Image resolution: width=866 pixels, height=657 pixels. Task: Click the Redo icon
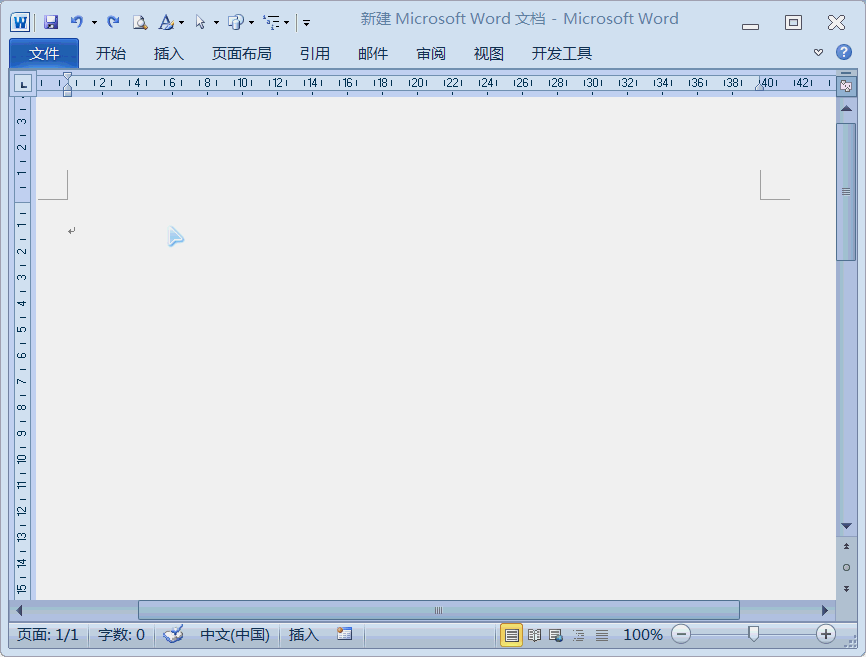(112, 21)
